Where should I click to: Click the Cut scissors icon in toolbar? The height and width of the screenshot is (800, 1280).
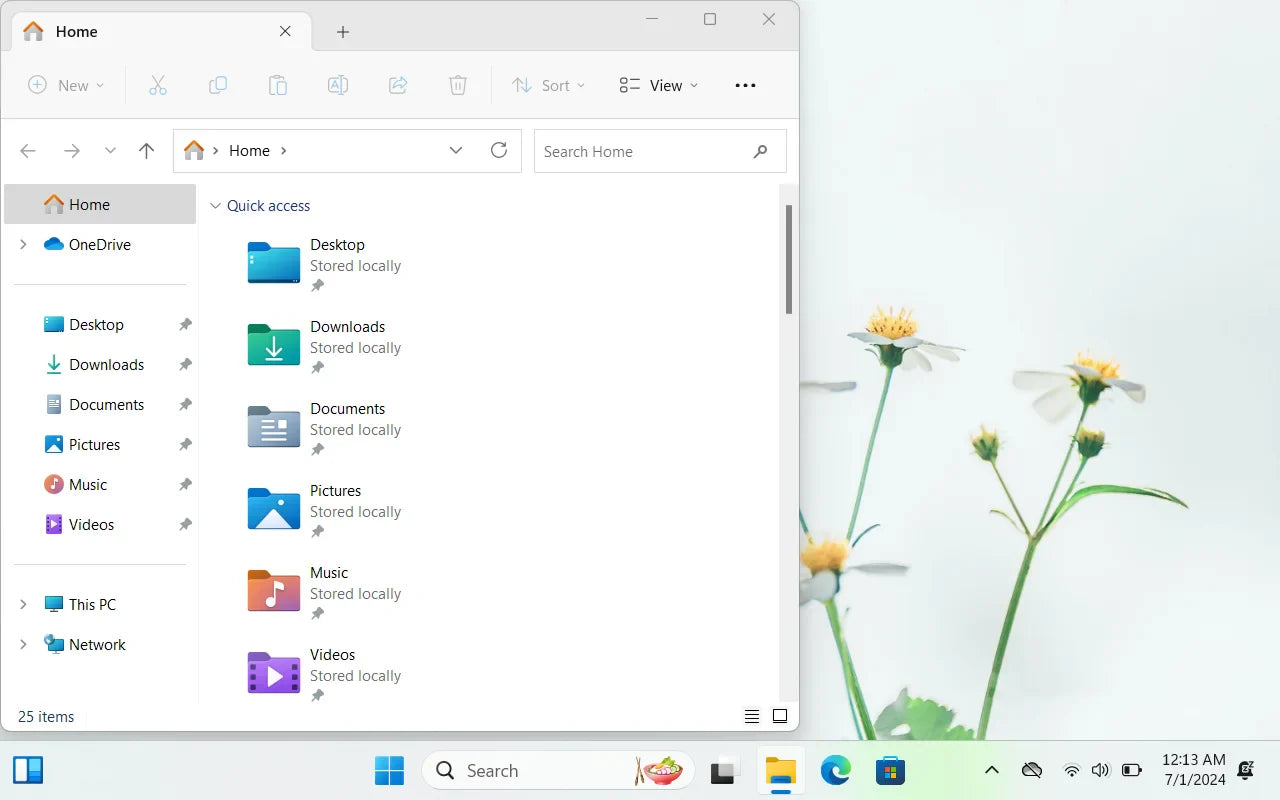(158, 85)
